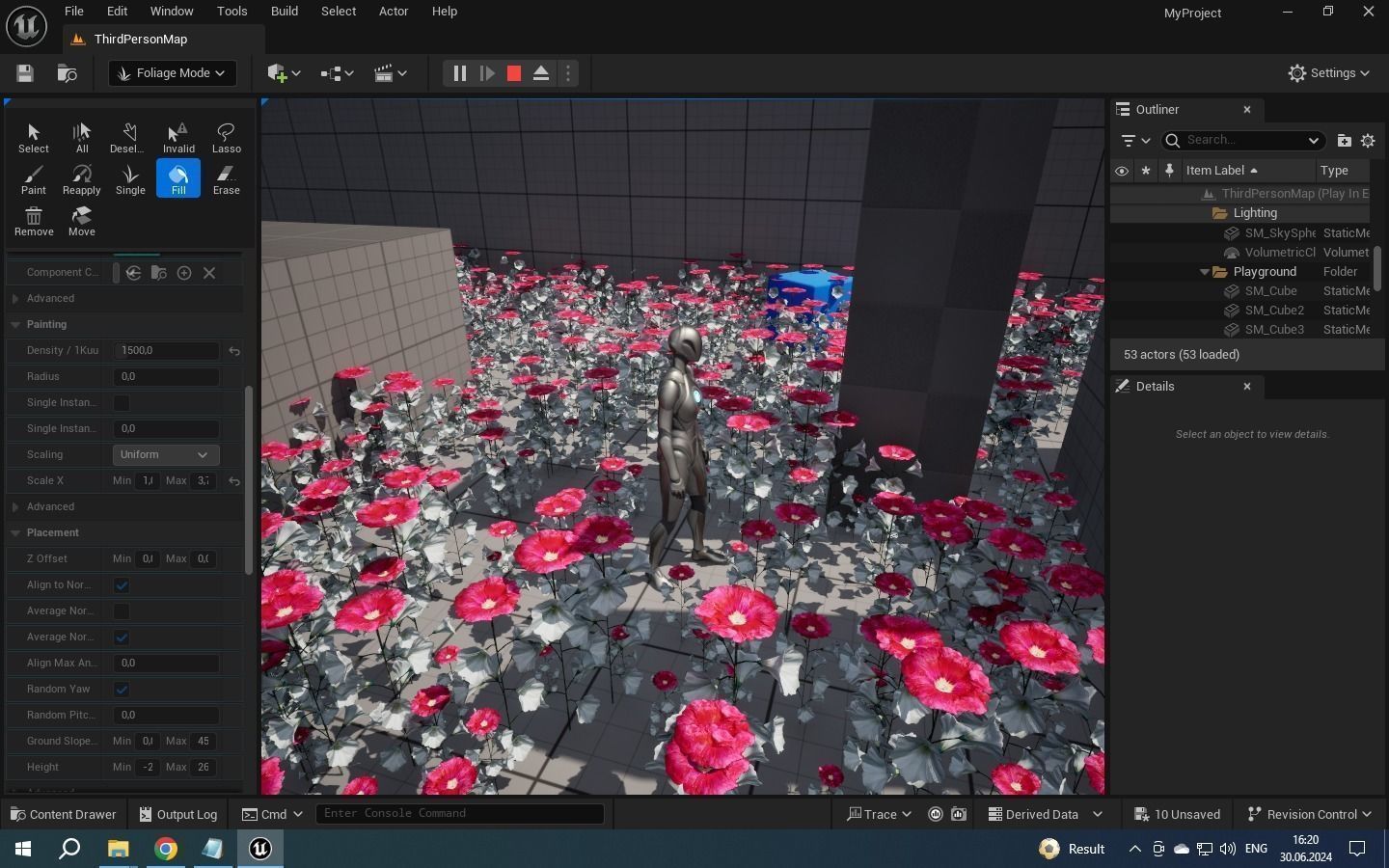The width and height of the screenshot is (1389, 868).
Task: Click the 10 Unsaved button
Action: coord(1177,815)
